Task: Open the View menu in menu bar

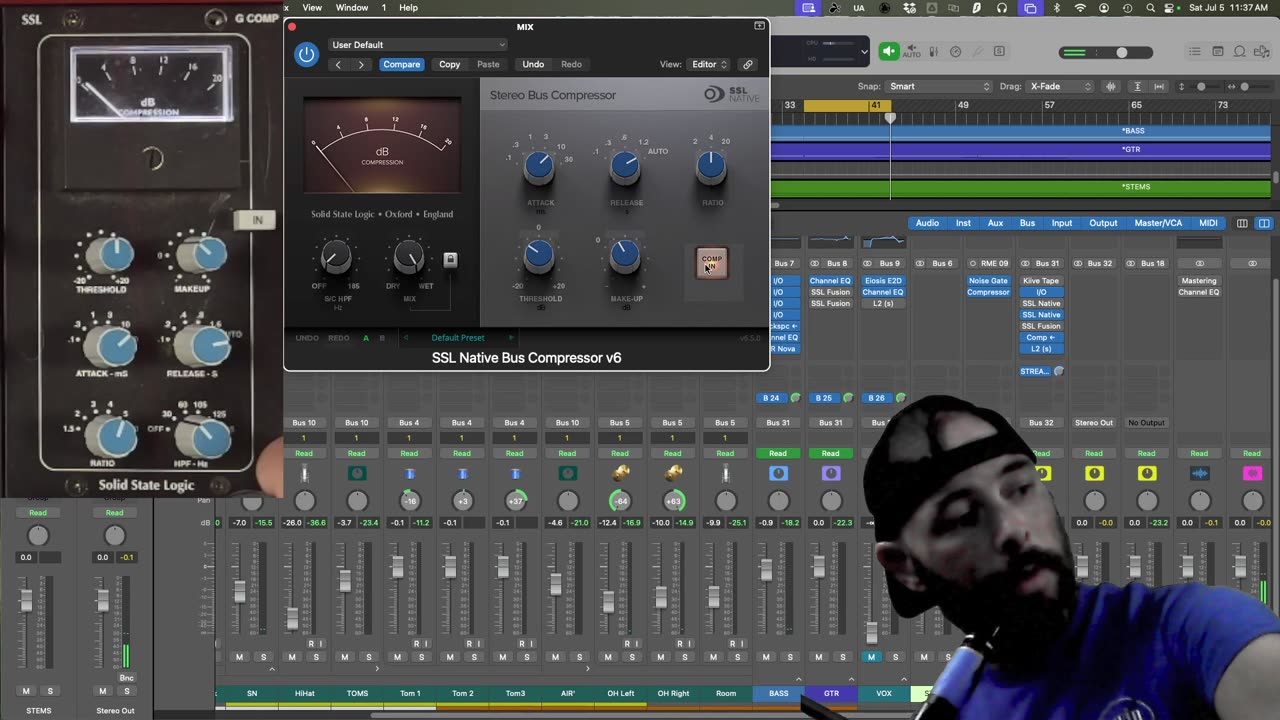Action: click(x=312, y=8)
